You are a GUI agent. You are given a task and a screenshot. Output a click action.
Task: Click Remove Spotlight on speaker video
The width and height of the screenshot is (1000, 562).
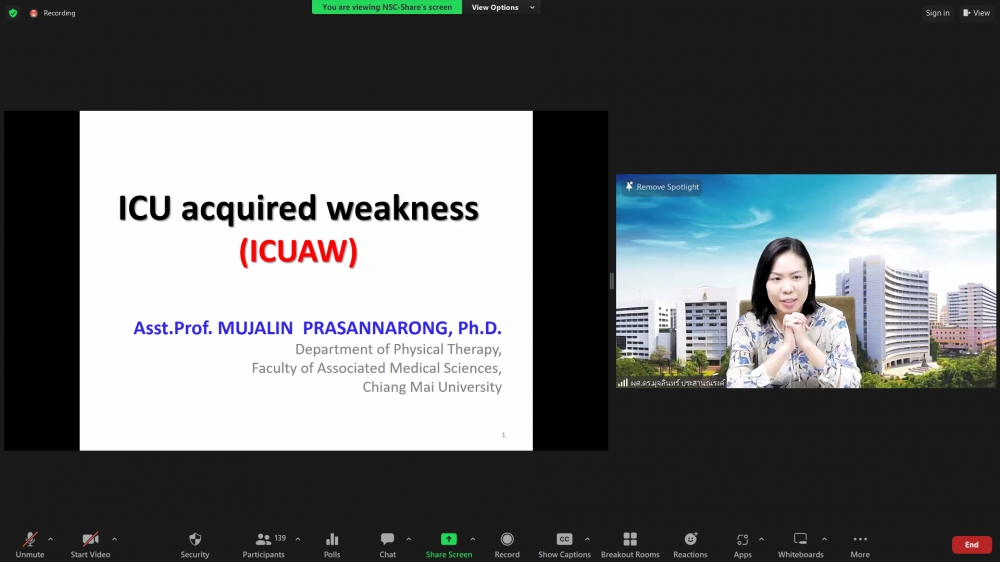pos(661,187)
